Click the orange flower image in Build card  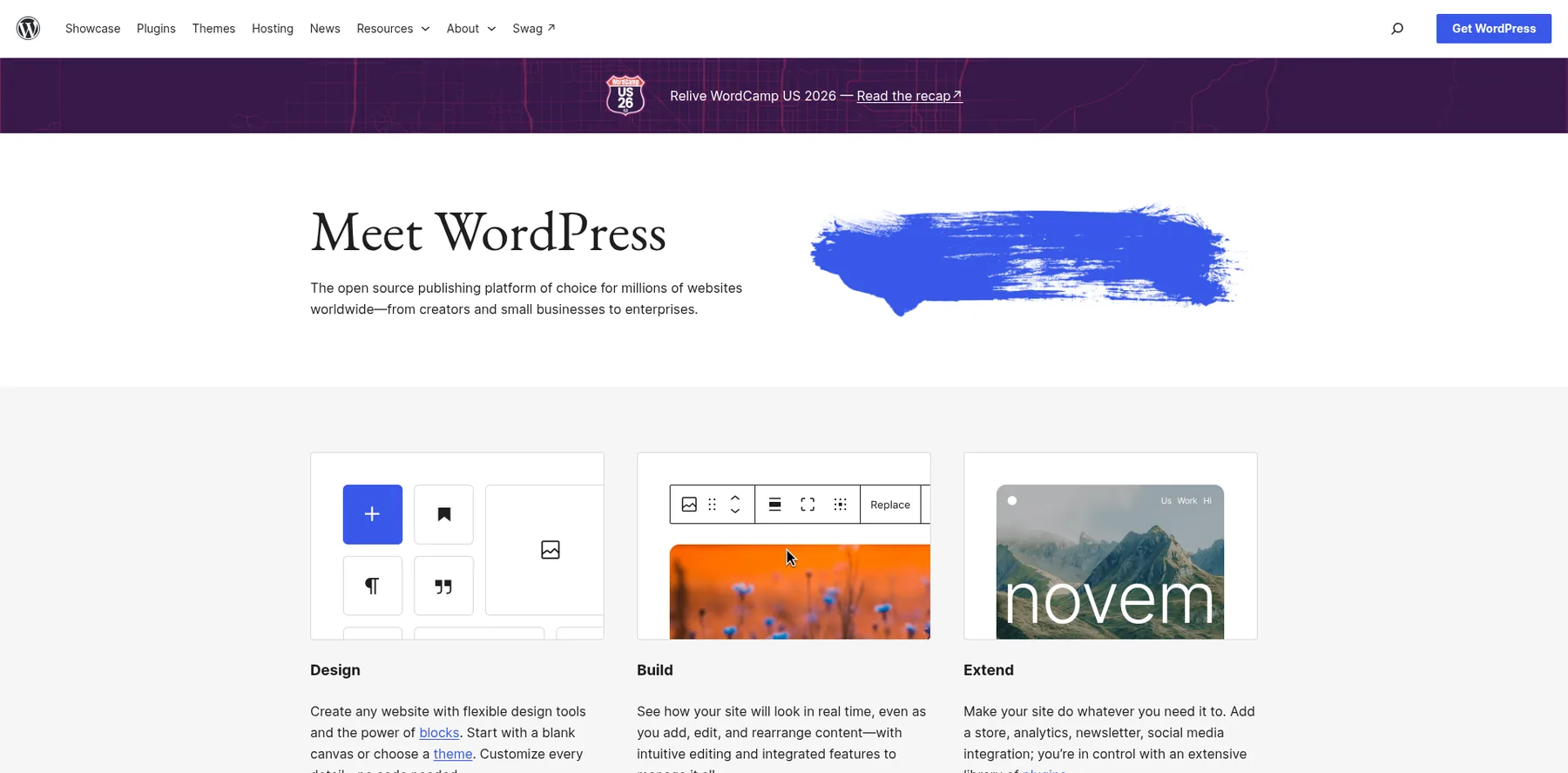pyautogui.click(x=800, y=592)
